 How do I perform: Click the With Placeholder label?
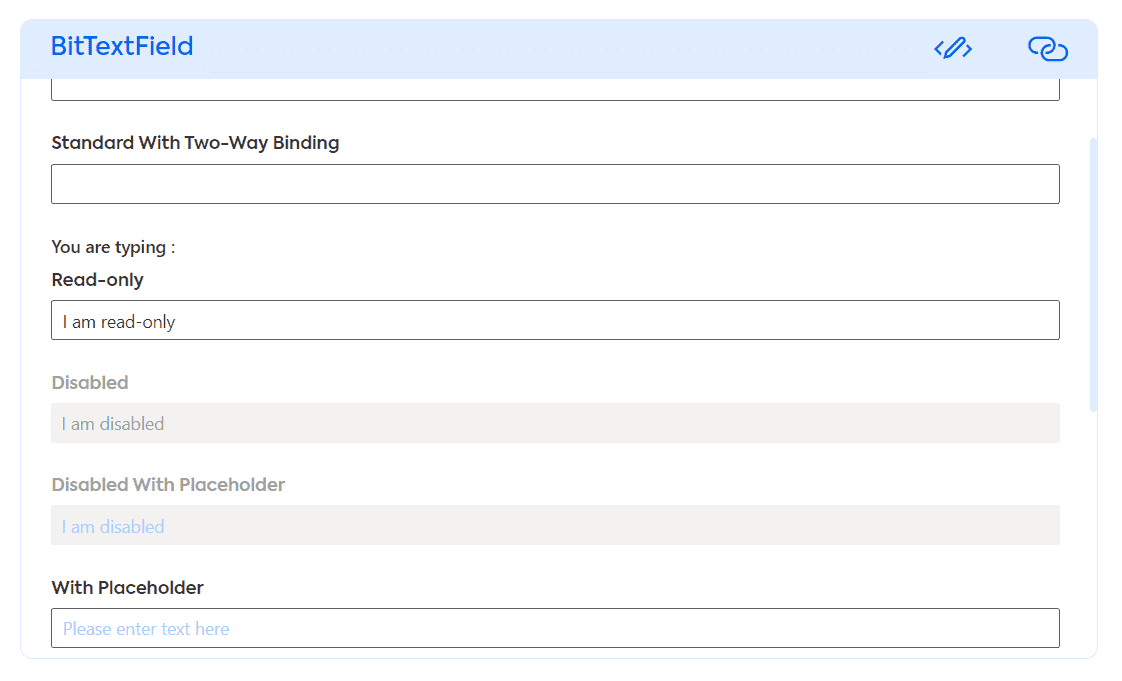pos(127,587)
